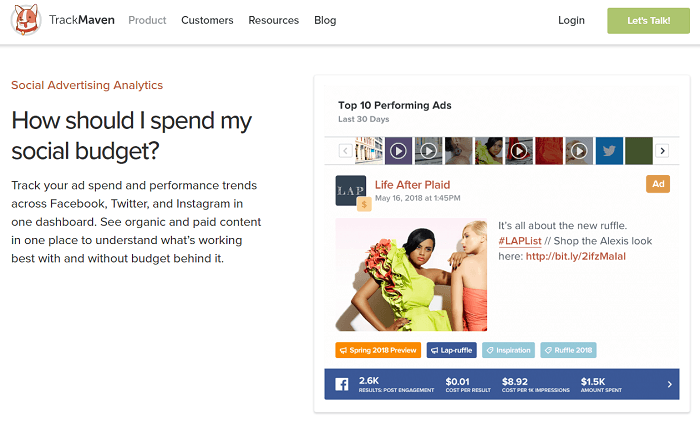700x424 pixels.
Task: Click the LAP profile avatar
Action: pyautogui.click(x=350, y=190)
